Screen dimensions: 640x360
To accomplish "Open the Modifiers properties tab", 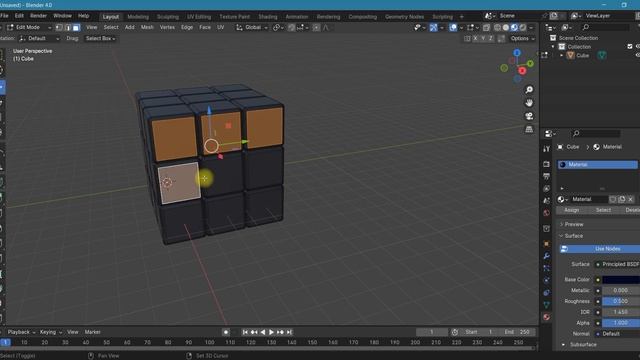I will click(x=546, y=256).
